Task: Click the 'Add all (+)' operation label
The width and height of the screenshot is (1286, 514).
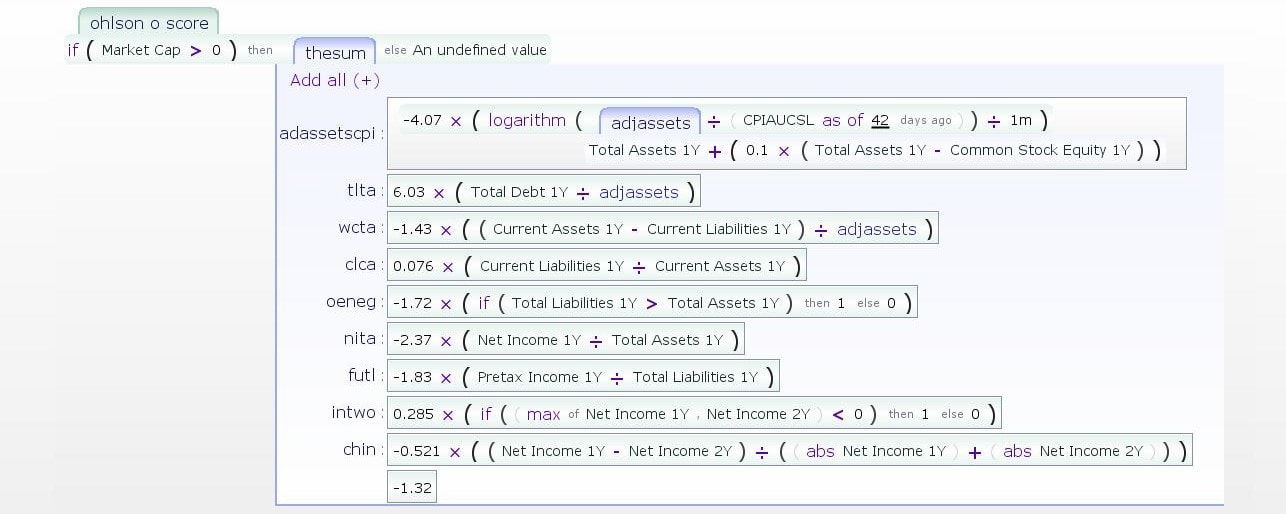Action: click(x=335, y=80)
